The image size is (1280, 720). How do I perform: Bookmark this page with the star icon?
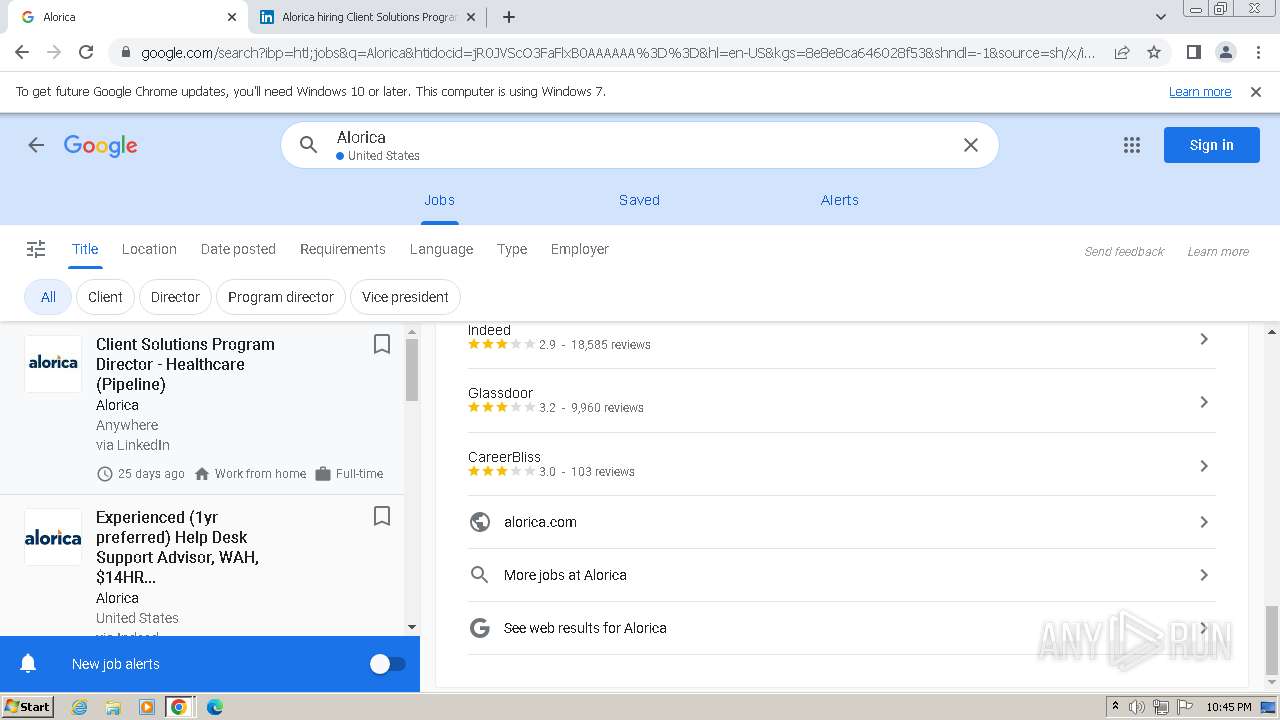[1154, 52]
